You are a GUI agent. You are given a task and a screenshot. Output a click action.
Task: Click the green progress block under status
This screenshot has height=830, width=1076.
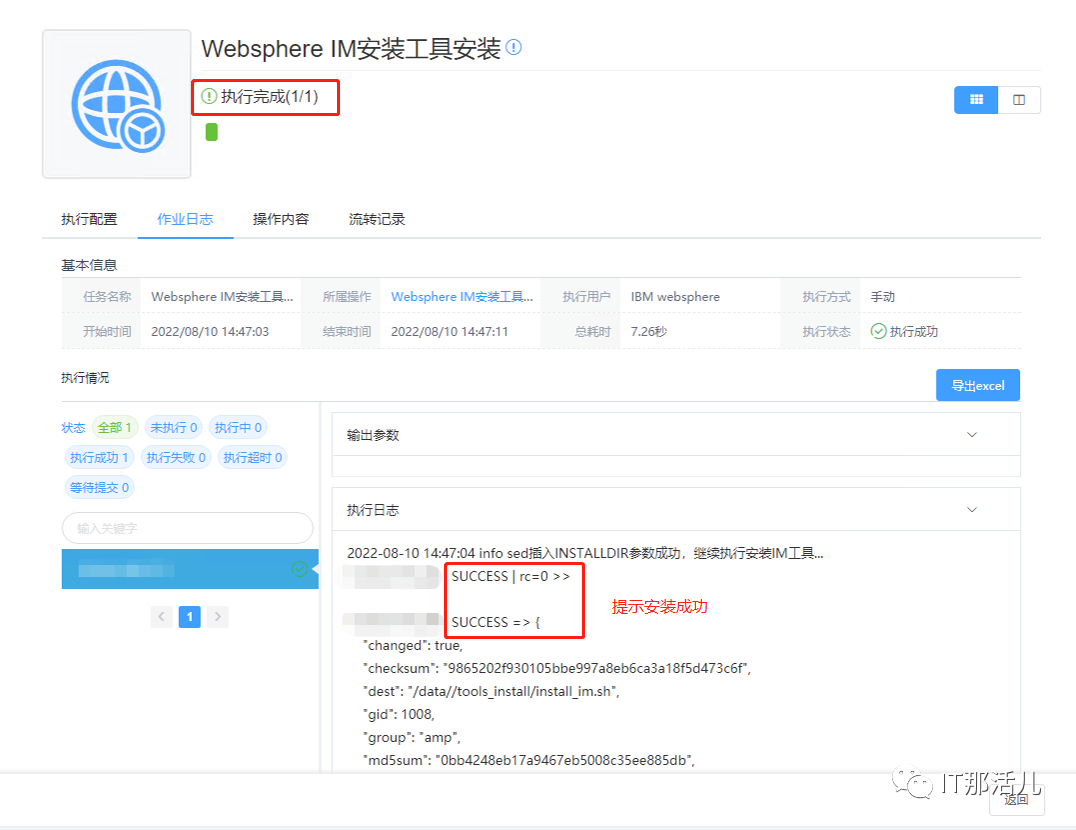tap(212, 132)
